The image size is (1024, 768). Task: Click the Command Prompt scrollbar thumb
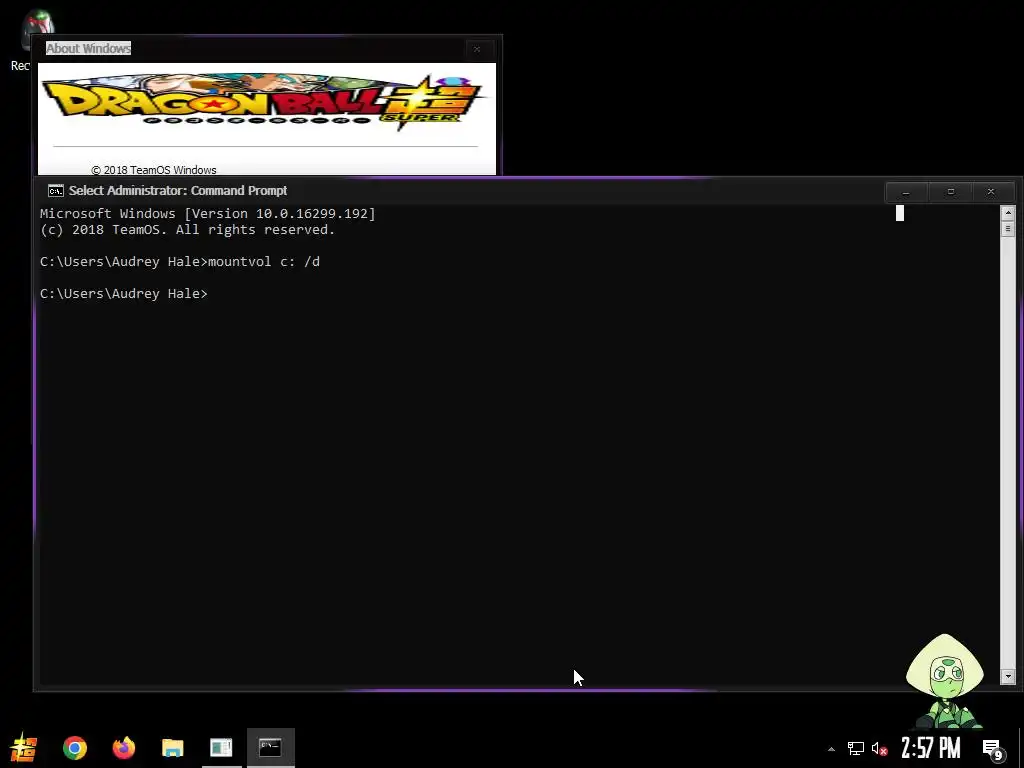[x=1008, y=229]
